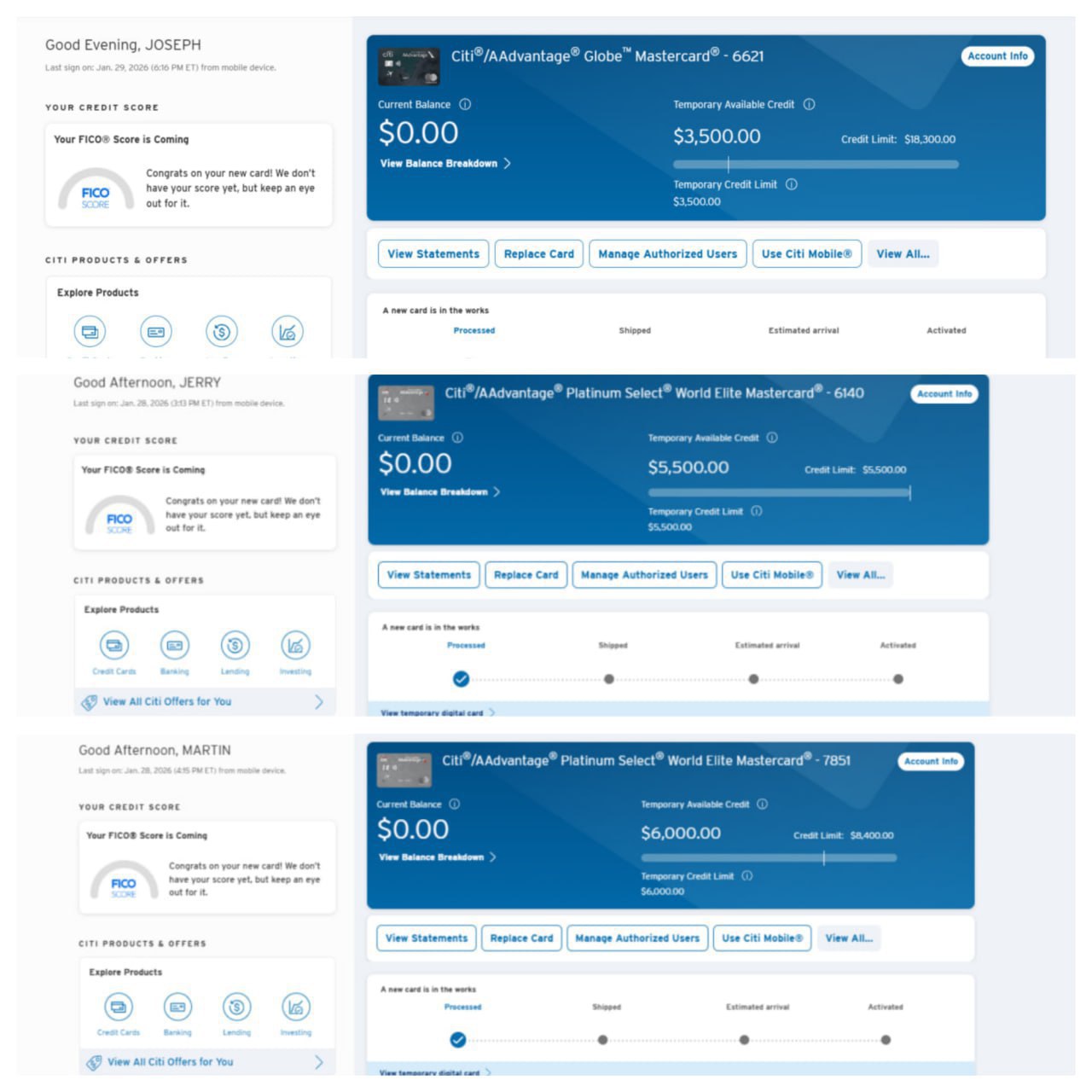Click the info icon beside Temporary Credit Limit on card 6140
Image resolution: width=1092 pixels, height=1092 pixels.
point(756,512)
